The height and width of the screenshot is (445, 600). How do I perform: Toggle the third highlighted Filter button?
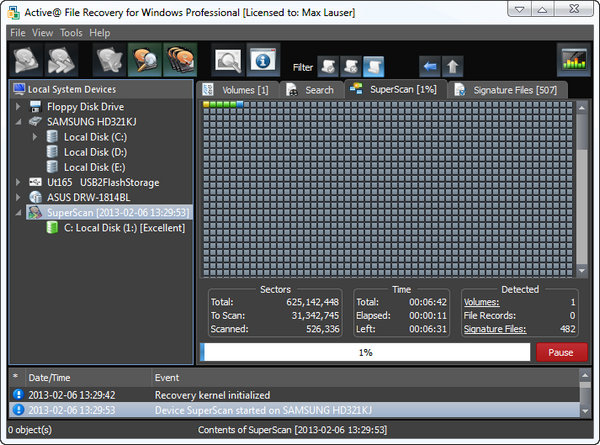tap(373, 67)
